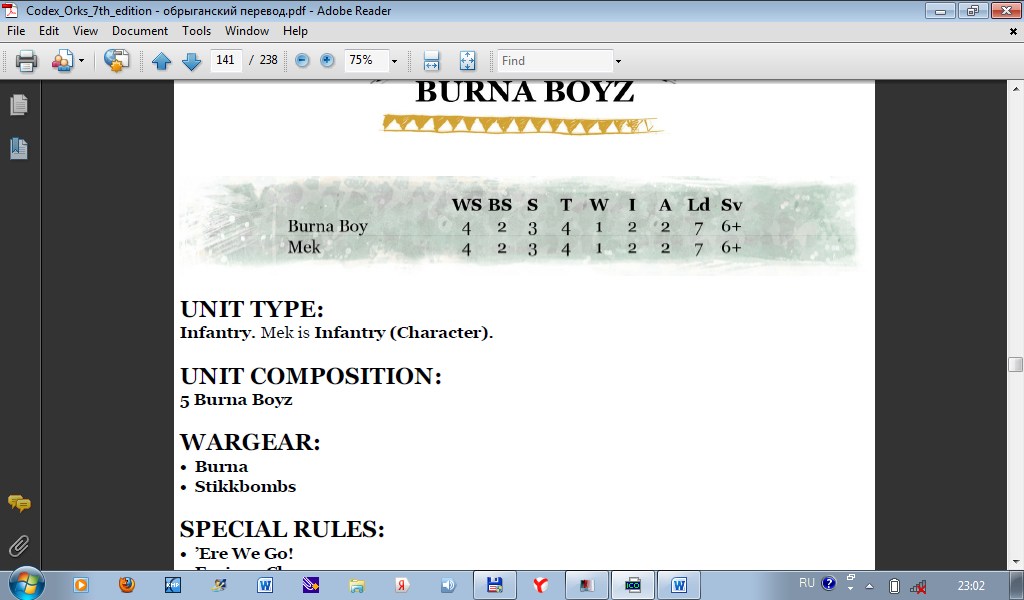Switch to the floppy disk save app in taskbar
This screenshot has height=600, width=1024.
click(494, 585)
